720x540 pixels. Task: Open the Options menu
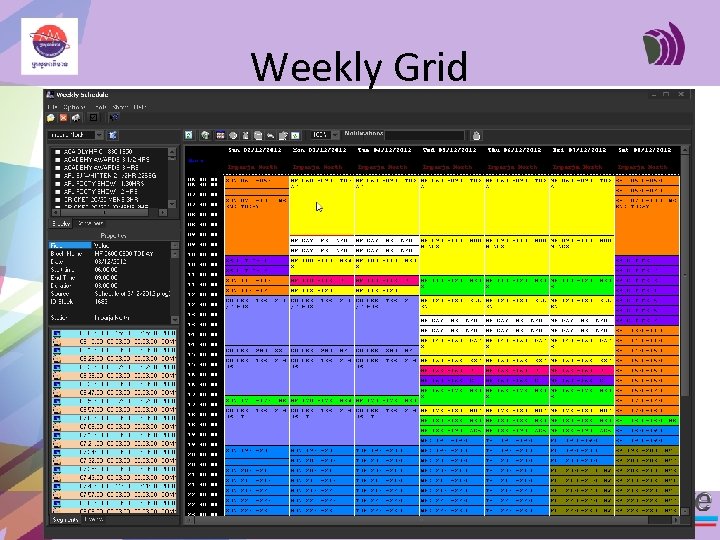coord(73,107)
